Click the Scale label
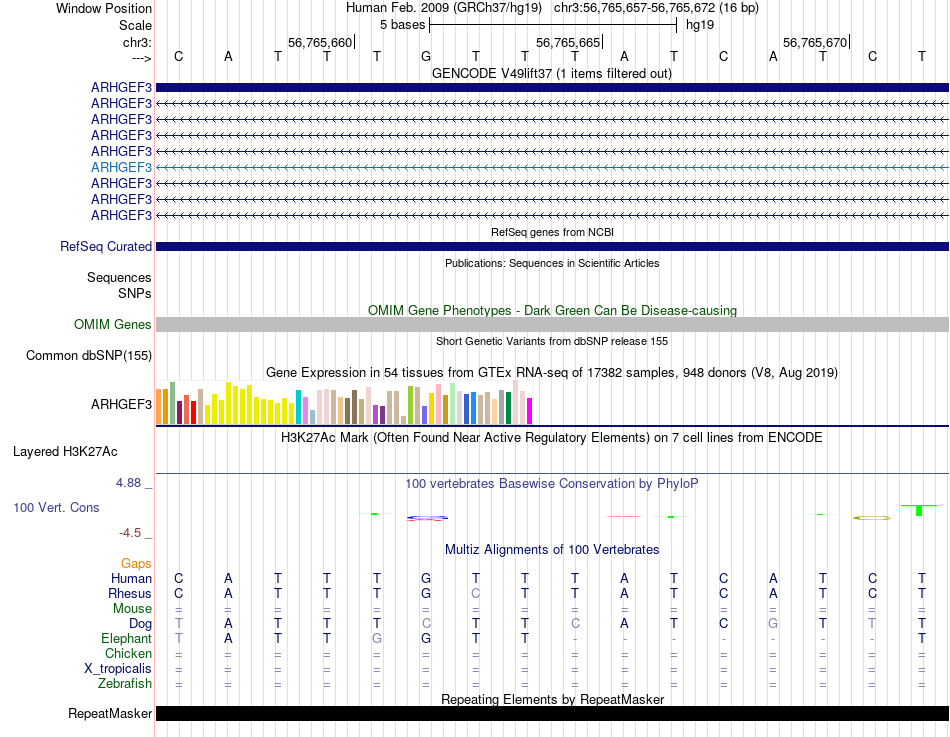950x737 pixels. coord(135,25)
